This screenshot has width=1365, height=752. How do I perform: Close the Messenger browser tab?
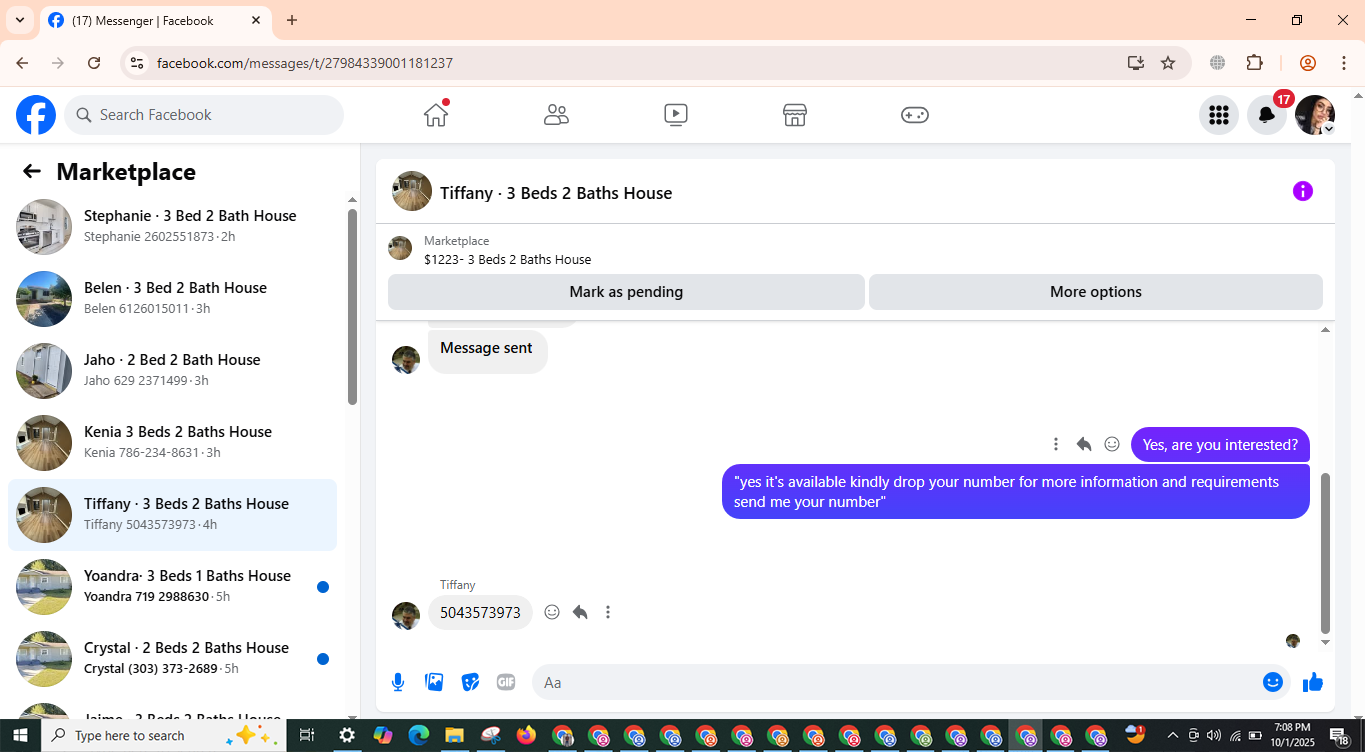click(256, 20)
